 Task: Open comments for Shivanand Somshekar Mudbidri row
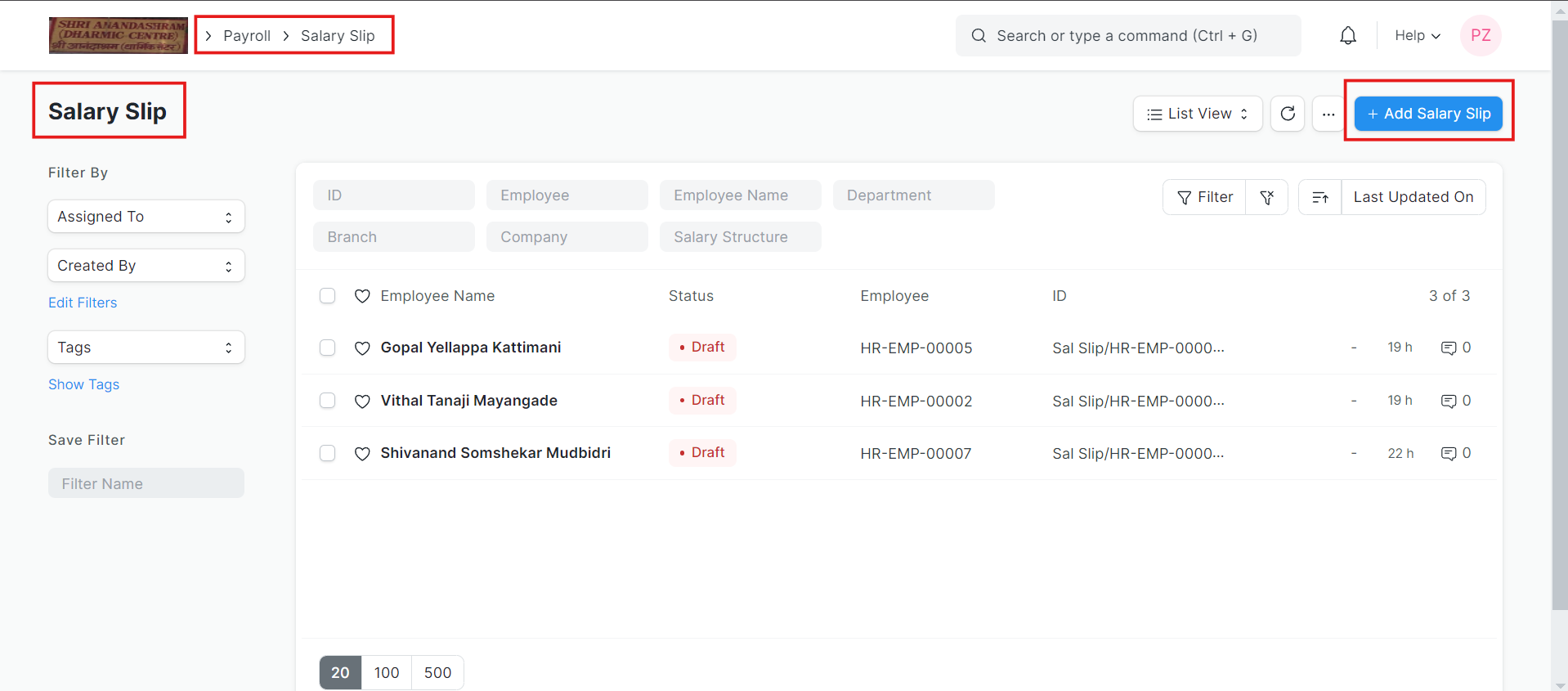1455,453
